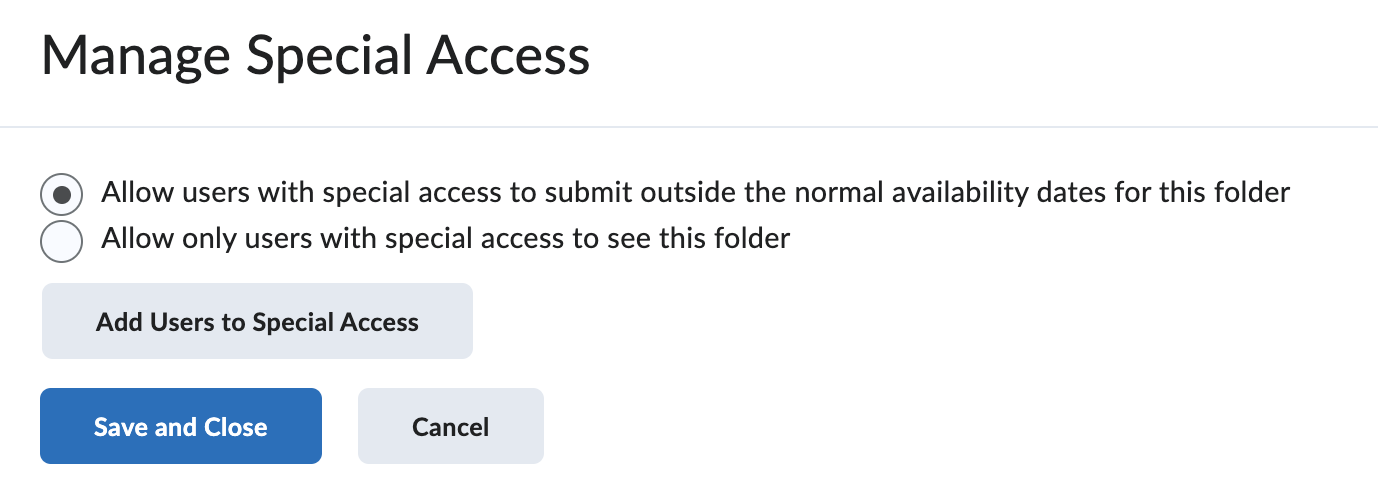Click the words 'Special Access' in the page title
This screenshot has height=494, width=1378.
pyautogui.click(x=418, y=56)
